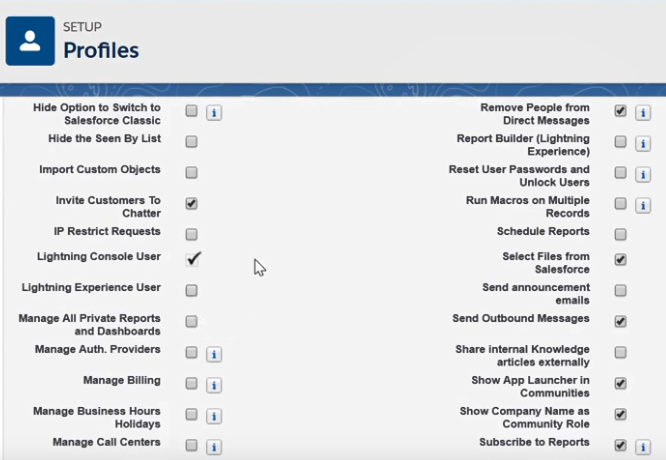666x460 pixels.
Task: Tick the Manage Auth. Providers checkbox
Action: 192,353
